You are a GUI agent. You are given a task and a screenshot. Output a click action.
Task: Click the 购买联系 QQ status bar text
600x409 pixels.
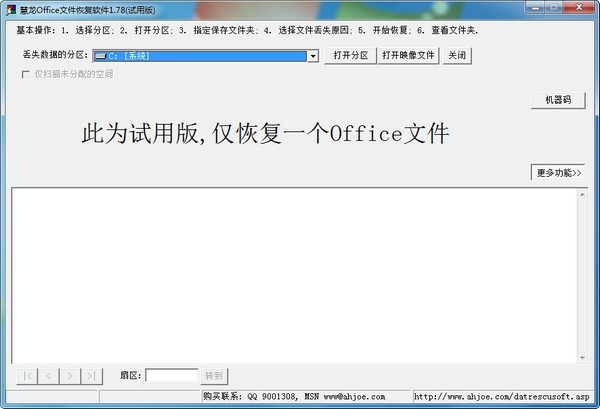[294, 397]
